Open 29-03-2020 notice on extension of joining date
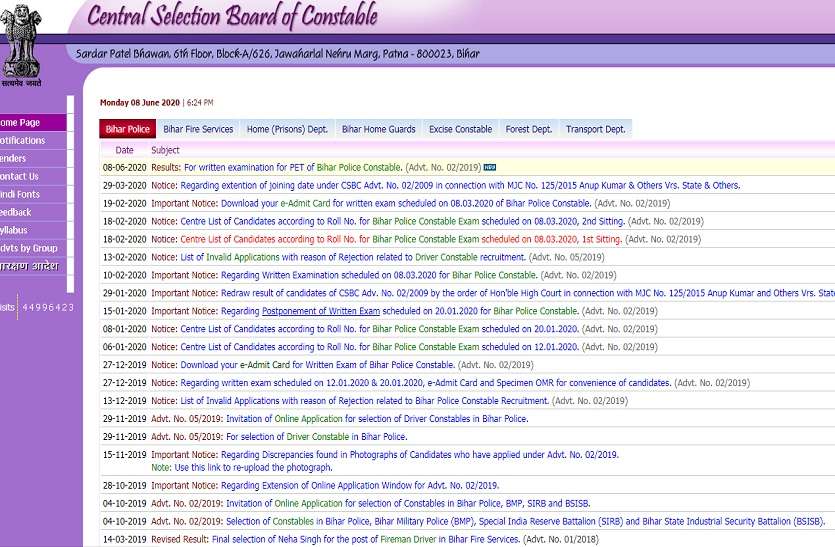835x547 pixels. [x=460, y=185]
